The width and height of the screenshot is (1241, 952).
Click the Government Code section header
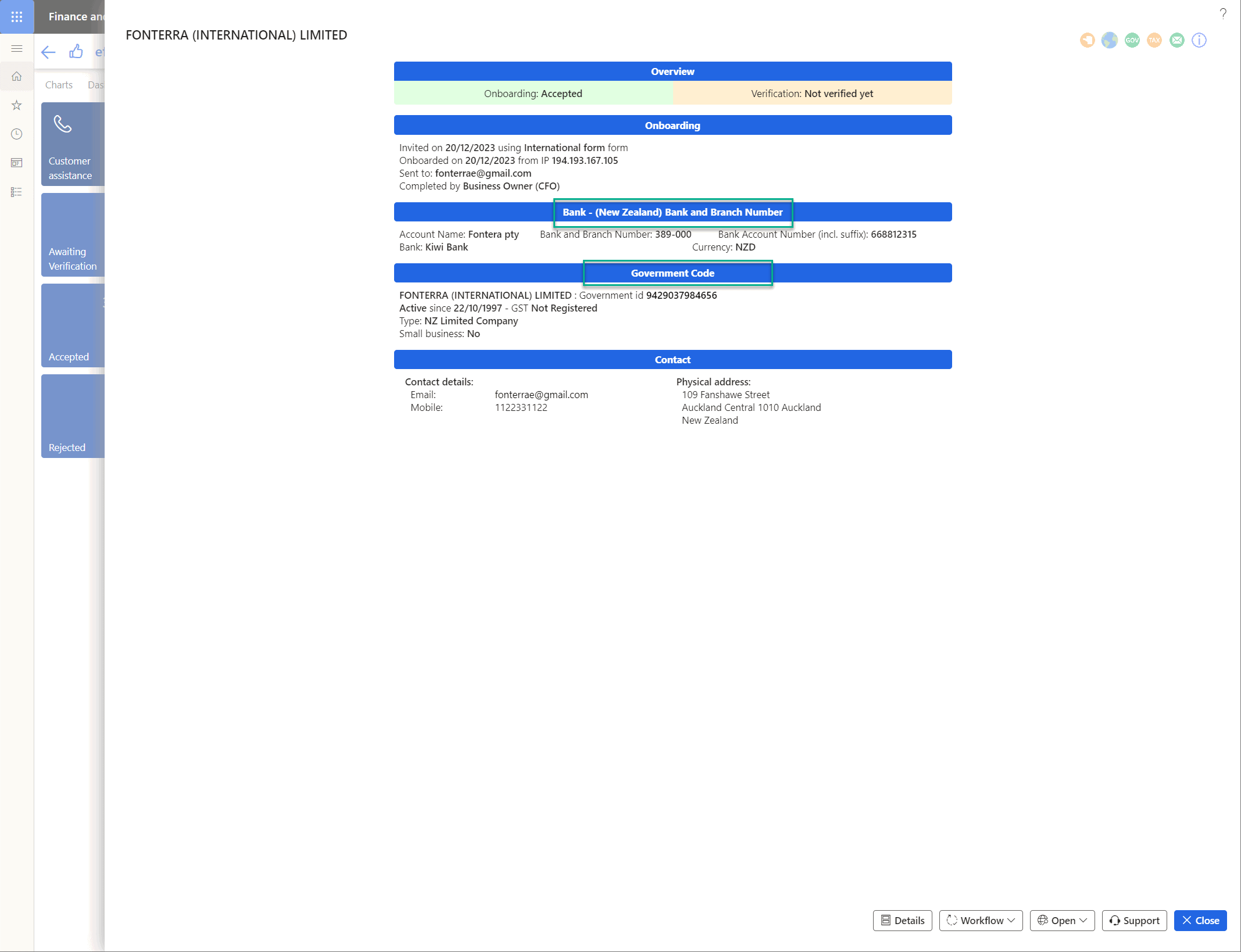coord(673,273)
